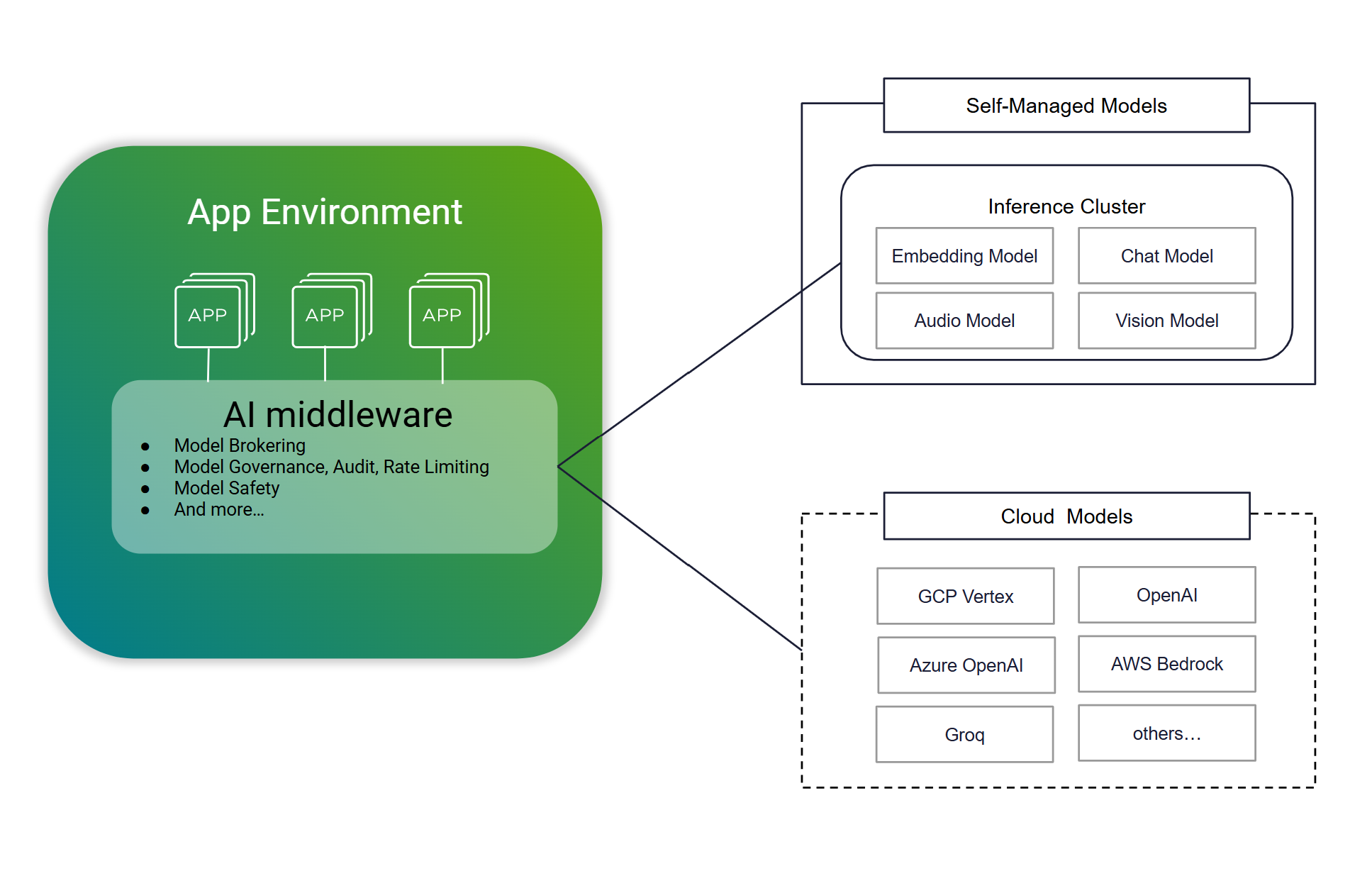Click the Self-Managed Models header

pos(1066,106)
